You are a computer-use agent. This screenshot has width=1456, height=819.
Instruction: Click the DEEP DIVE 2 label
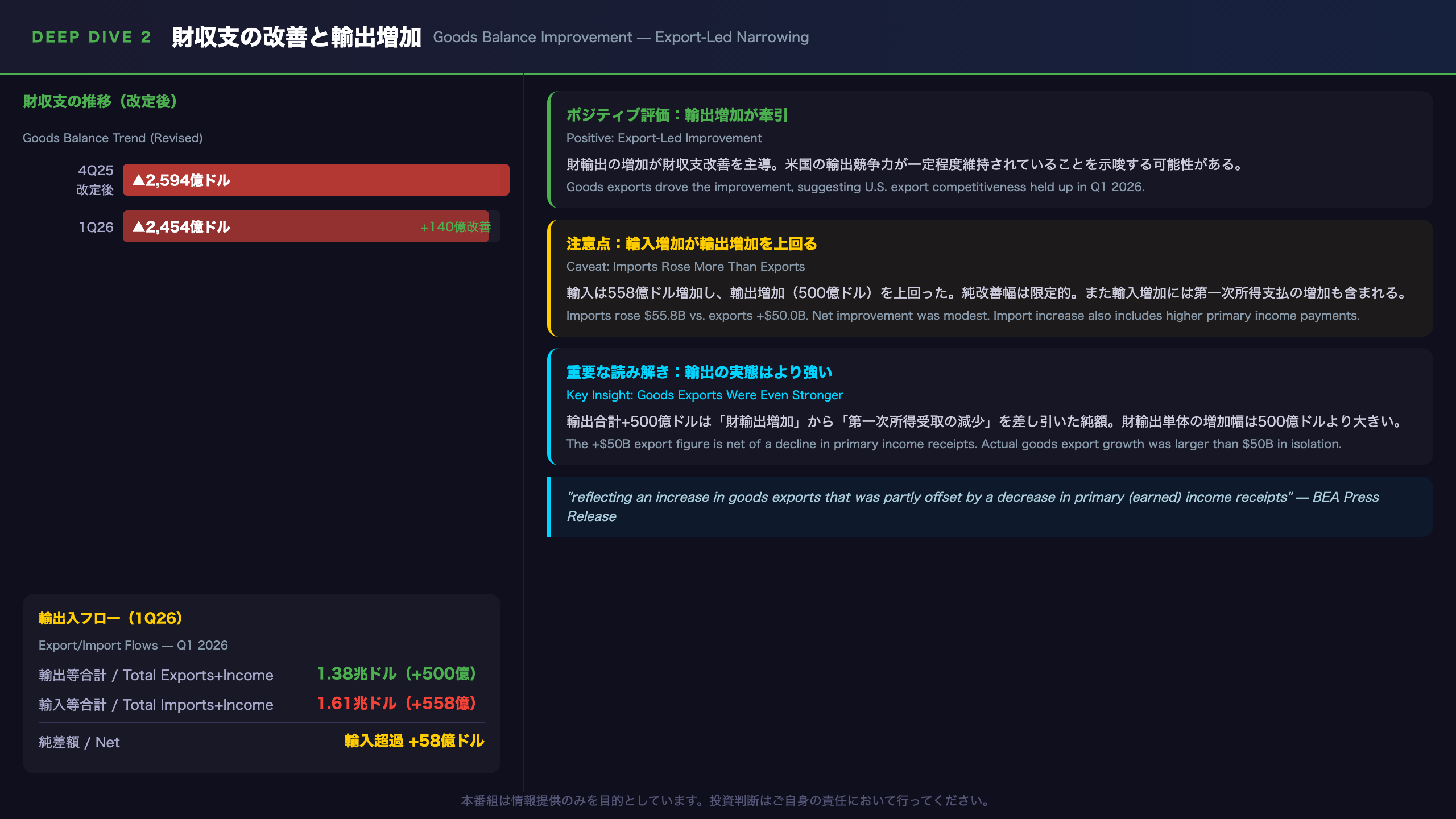point(92,37)
